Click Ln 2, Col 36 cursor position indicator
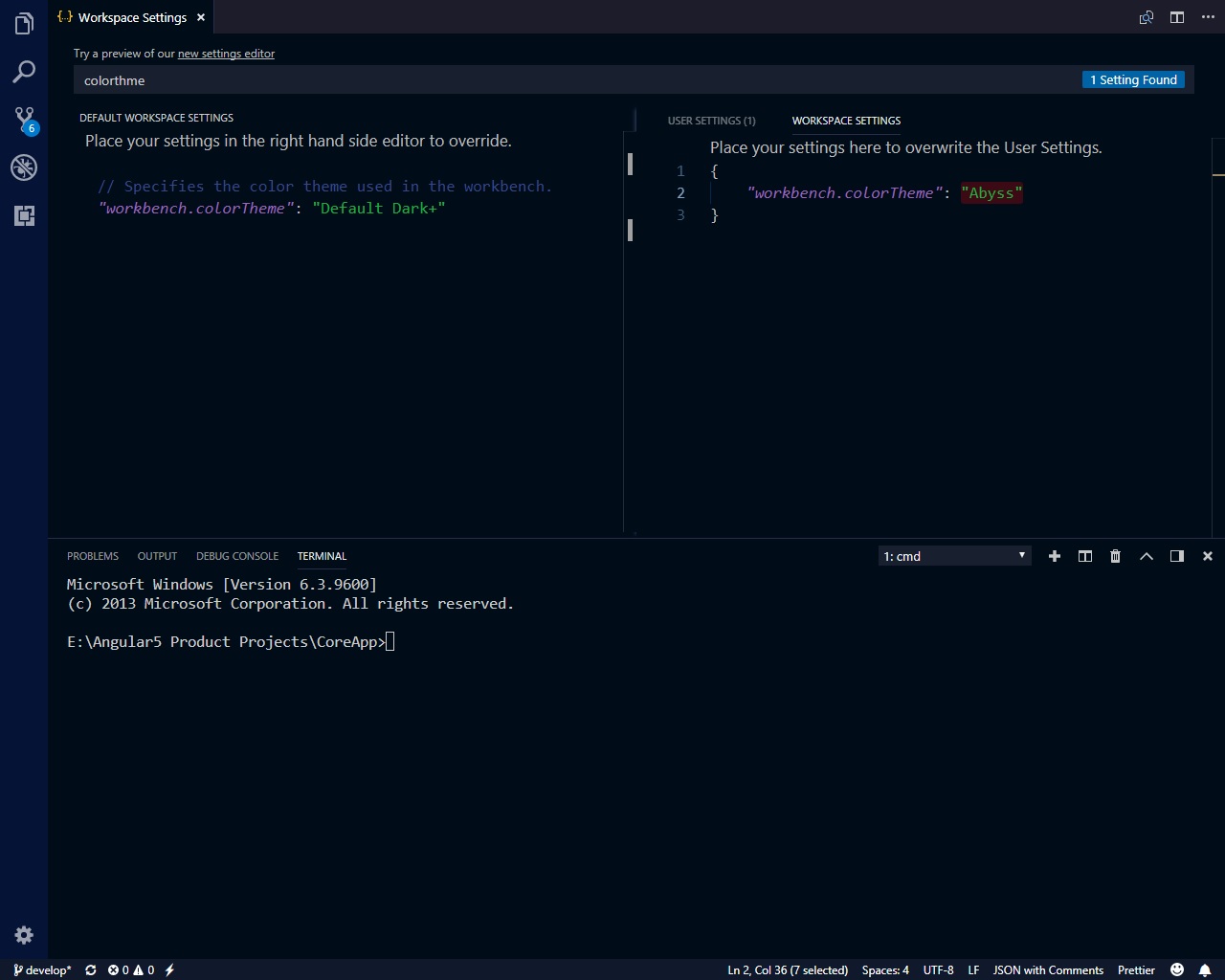Screen dimensions: 1225x980 pos(788,969)
